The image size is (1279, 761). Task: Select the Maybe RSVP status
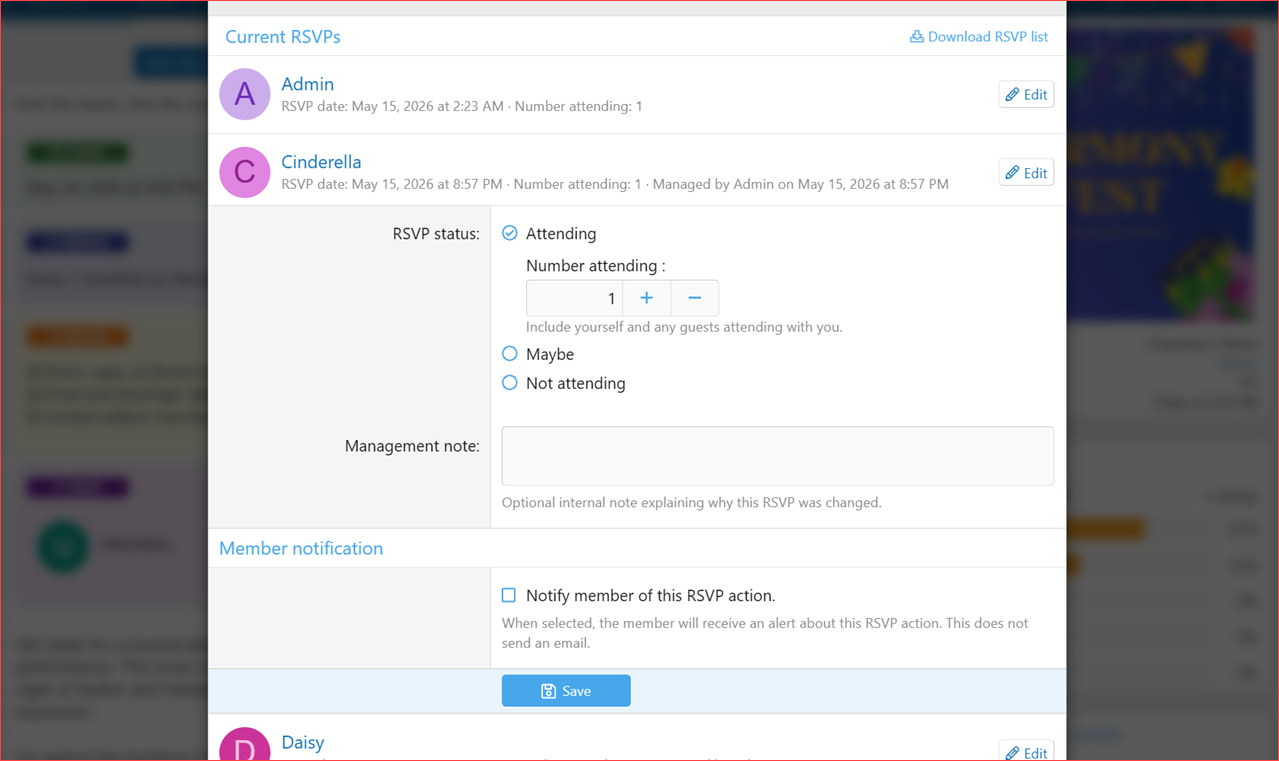coord(510,354)
